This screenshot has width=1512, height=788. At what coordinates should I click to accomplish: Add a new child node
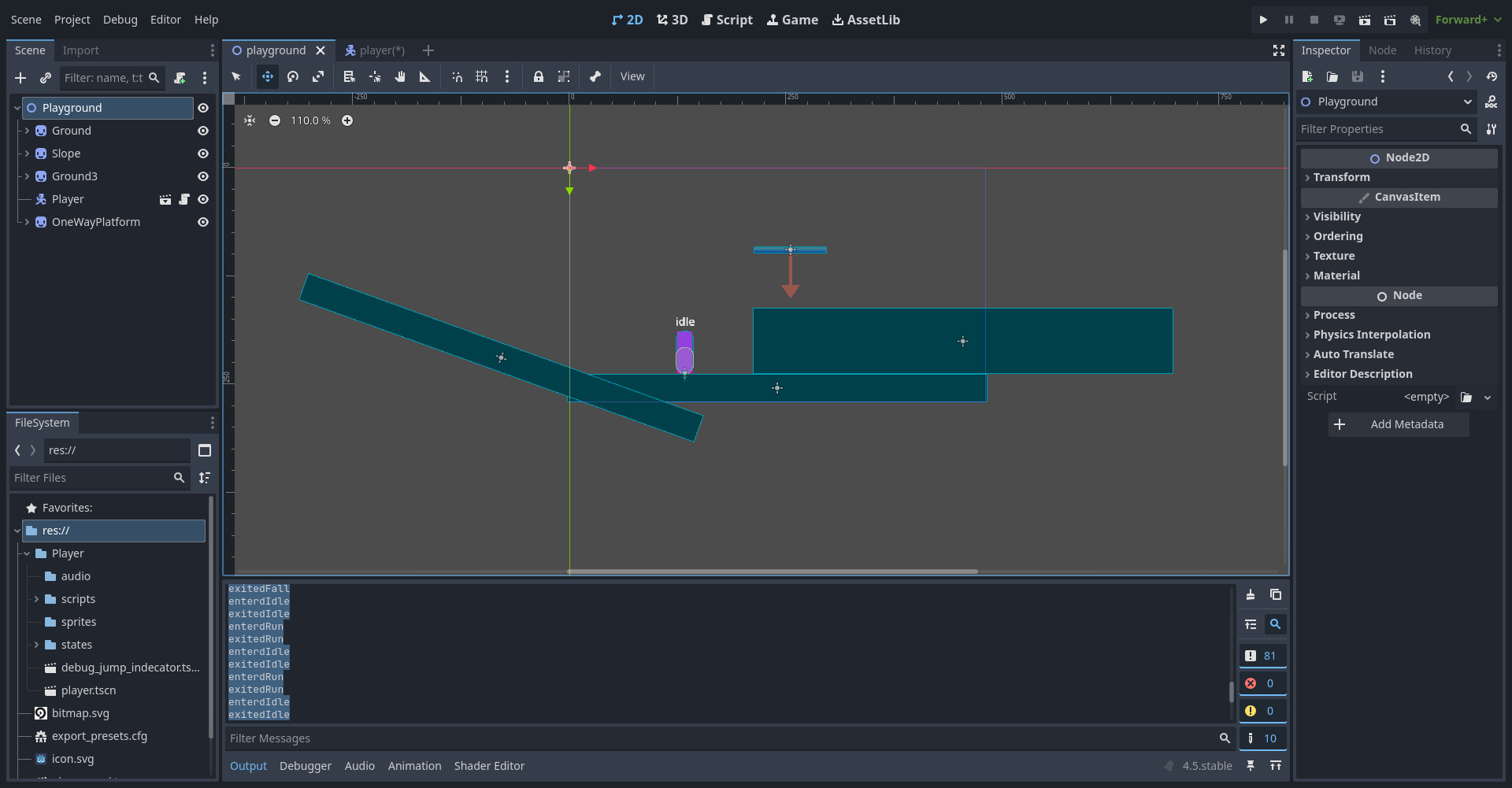(x=20, y=78)
